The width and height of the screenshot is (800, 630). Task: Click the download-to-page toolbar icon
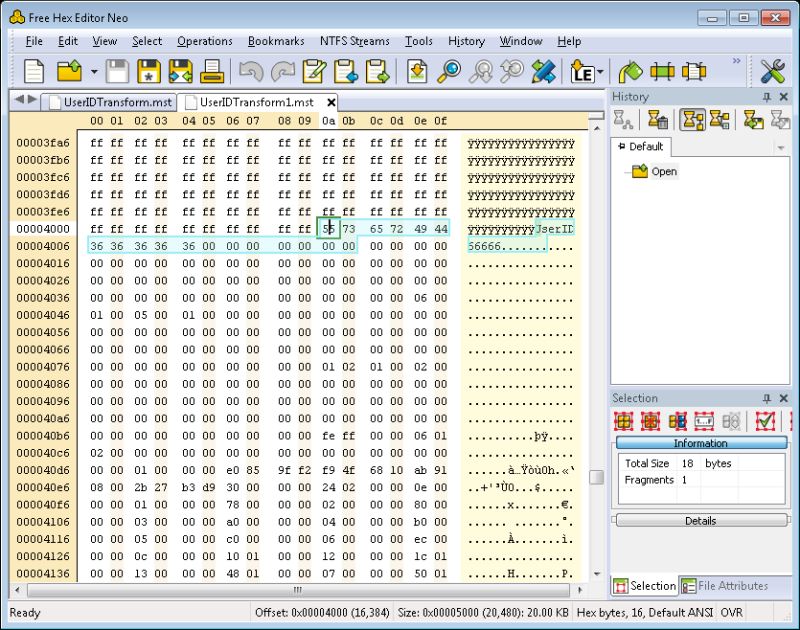pyautogui.click(x=417, y=71)
